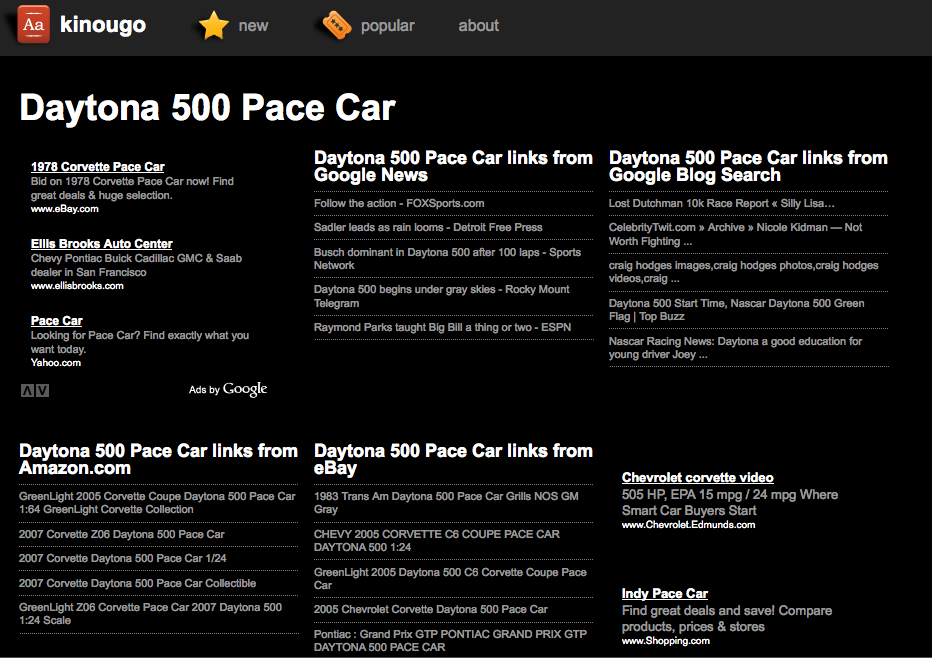The height and width of the screenshot is (658, 932).
Task: Open Pontiac Grand Prix GTP eBay listing
Action: click(450, 640)
